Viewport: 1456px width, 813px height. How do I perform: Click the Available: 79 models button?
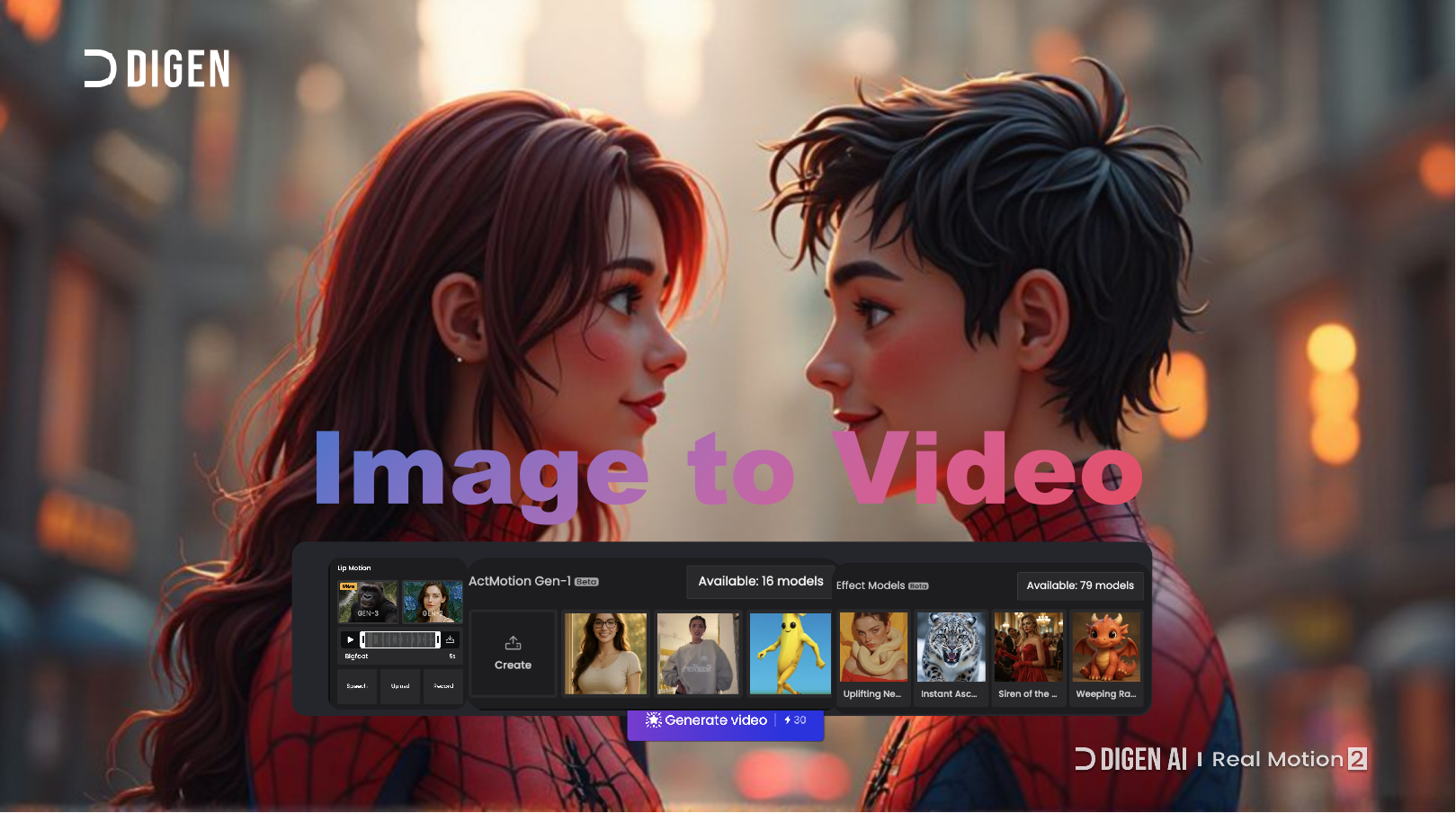coord(1080,585)
